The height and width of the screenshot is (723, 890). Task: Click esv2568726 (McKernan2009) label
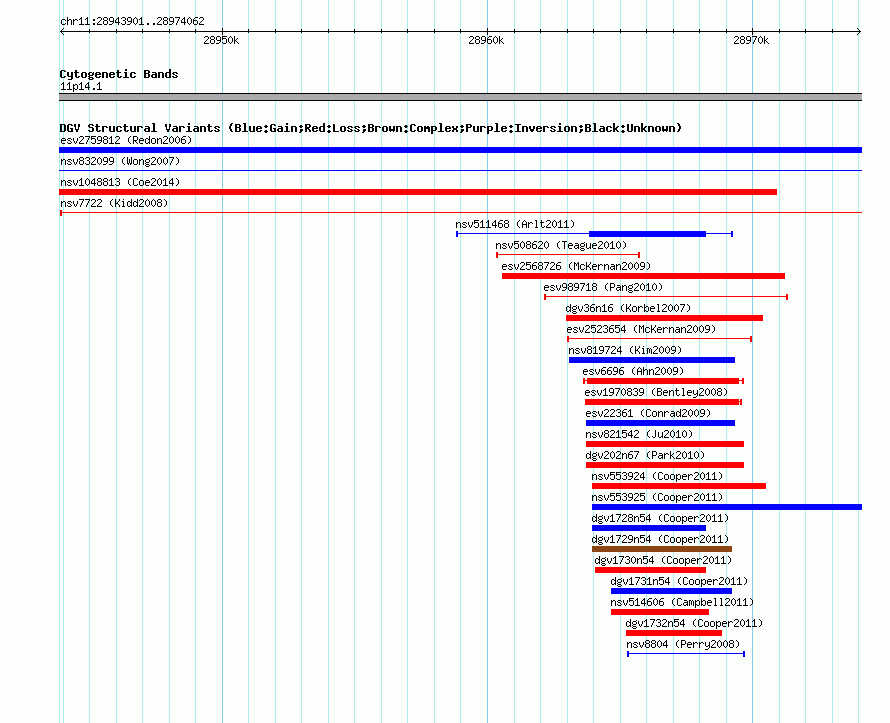(576, 266)
